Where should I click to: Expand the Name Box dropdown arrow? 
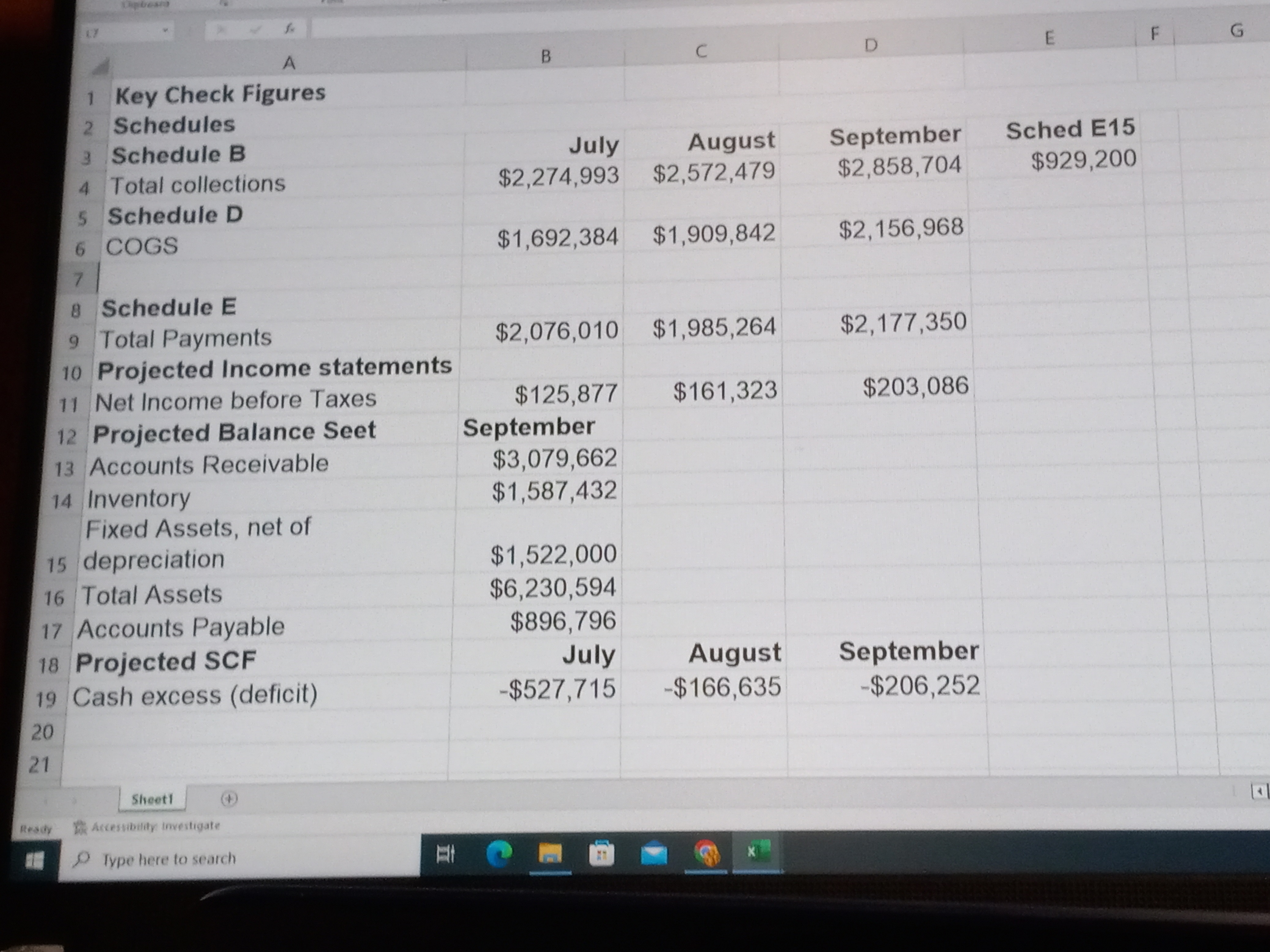166,30
